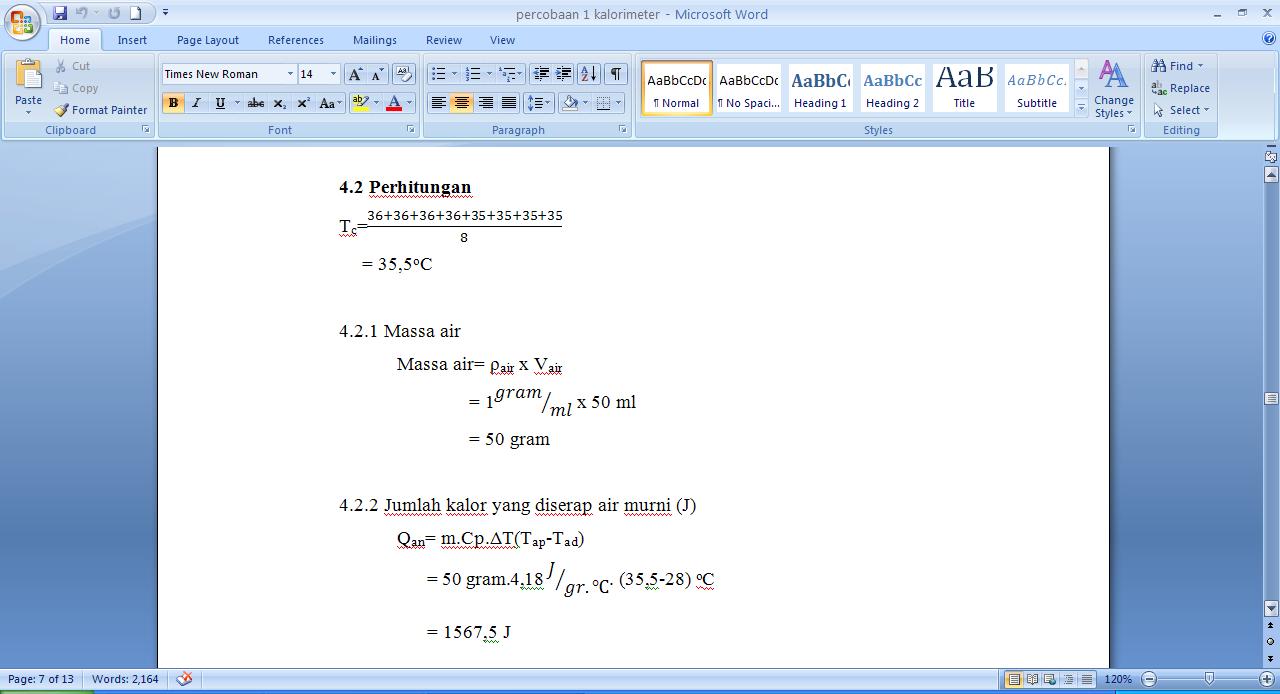The image size is (1280, 694).
Task: Align text right
Action: [485, 103]
